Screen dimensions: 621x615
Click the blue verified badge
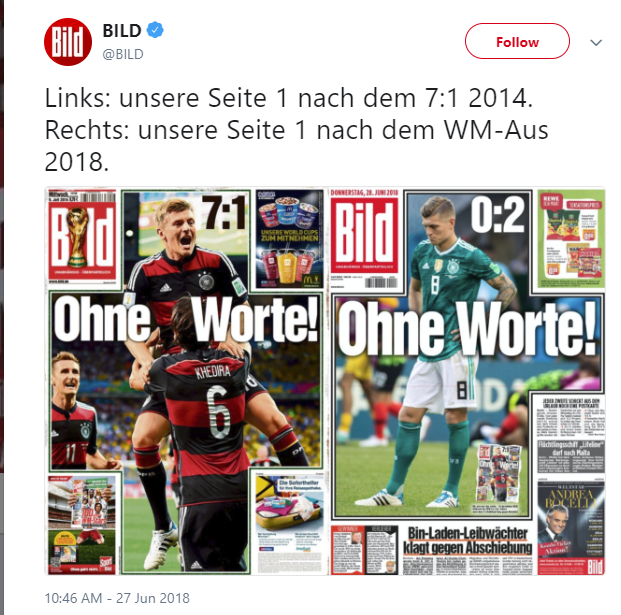[155, 30]
